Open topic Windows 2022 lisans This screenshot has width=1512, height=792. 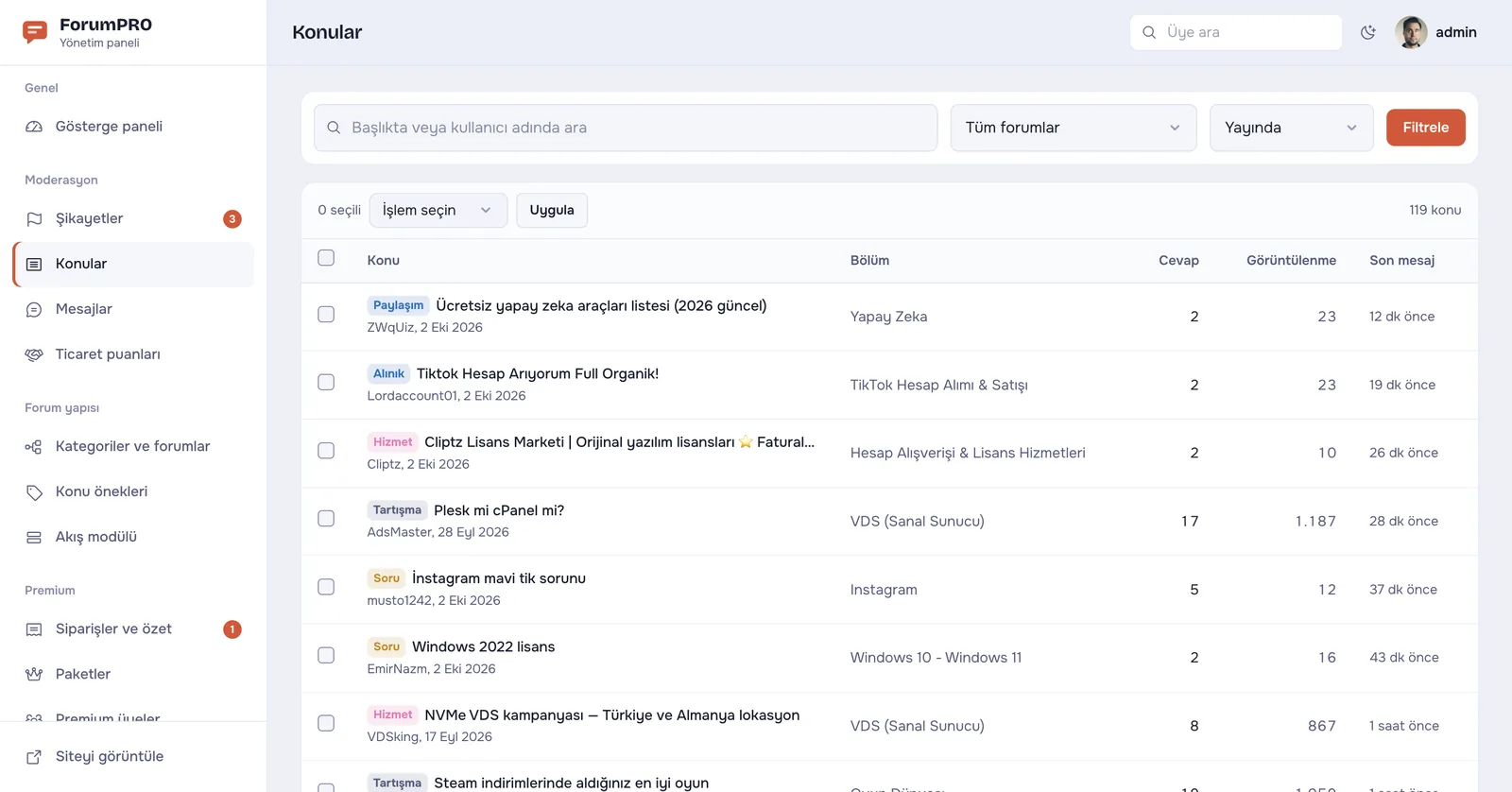pyautogui.click(x=484, y=647)
